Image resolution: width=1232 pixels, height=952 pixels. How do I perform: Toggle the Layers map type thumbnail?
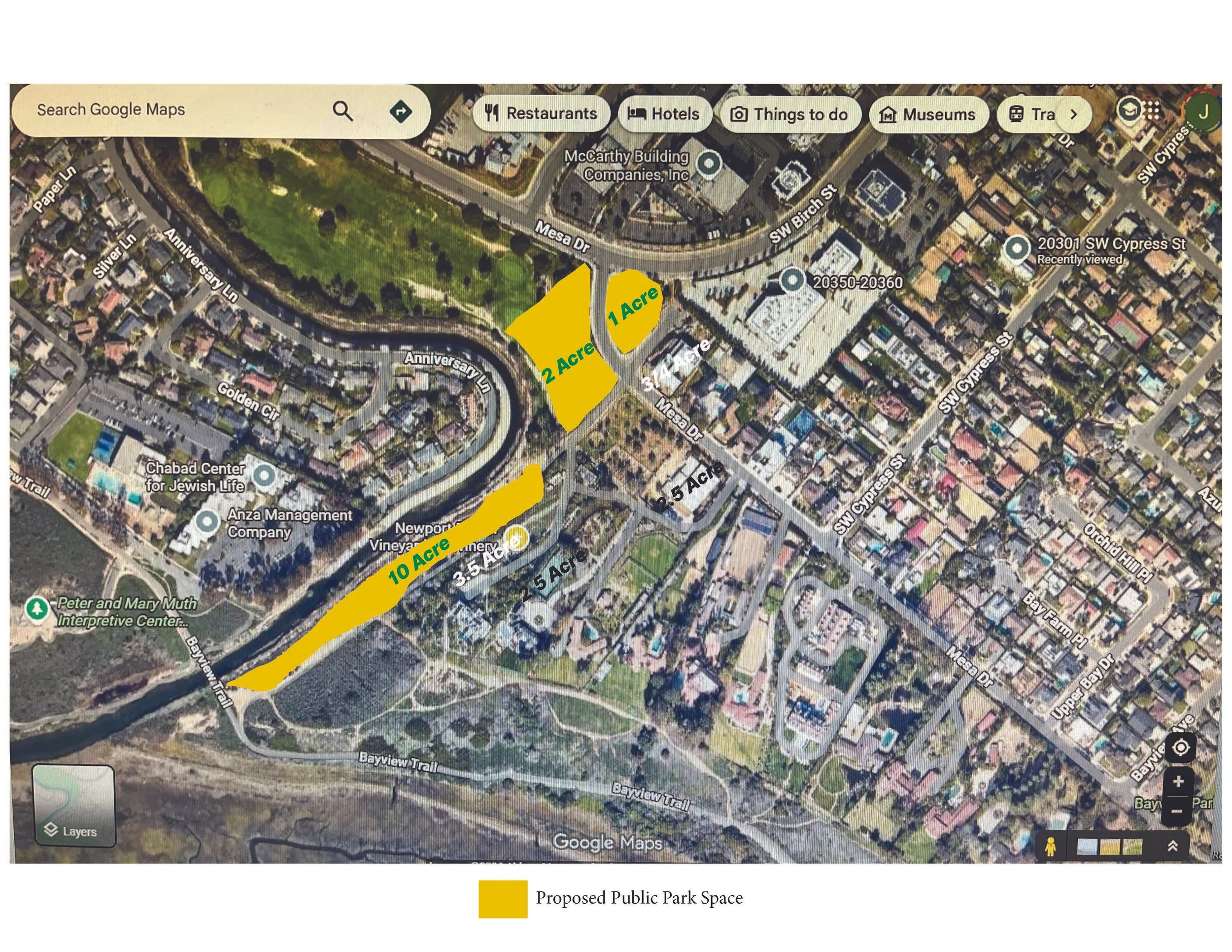point(74,805)
